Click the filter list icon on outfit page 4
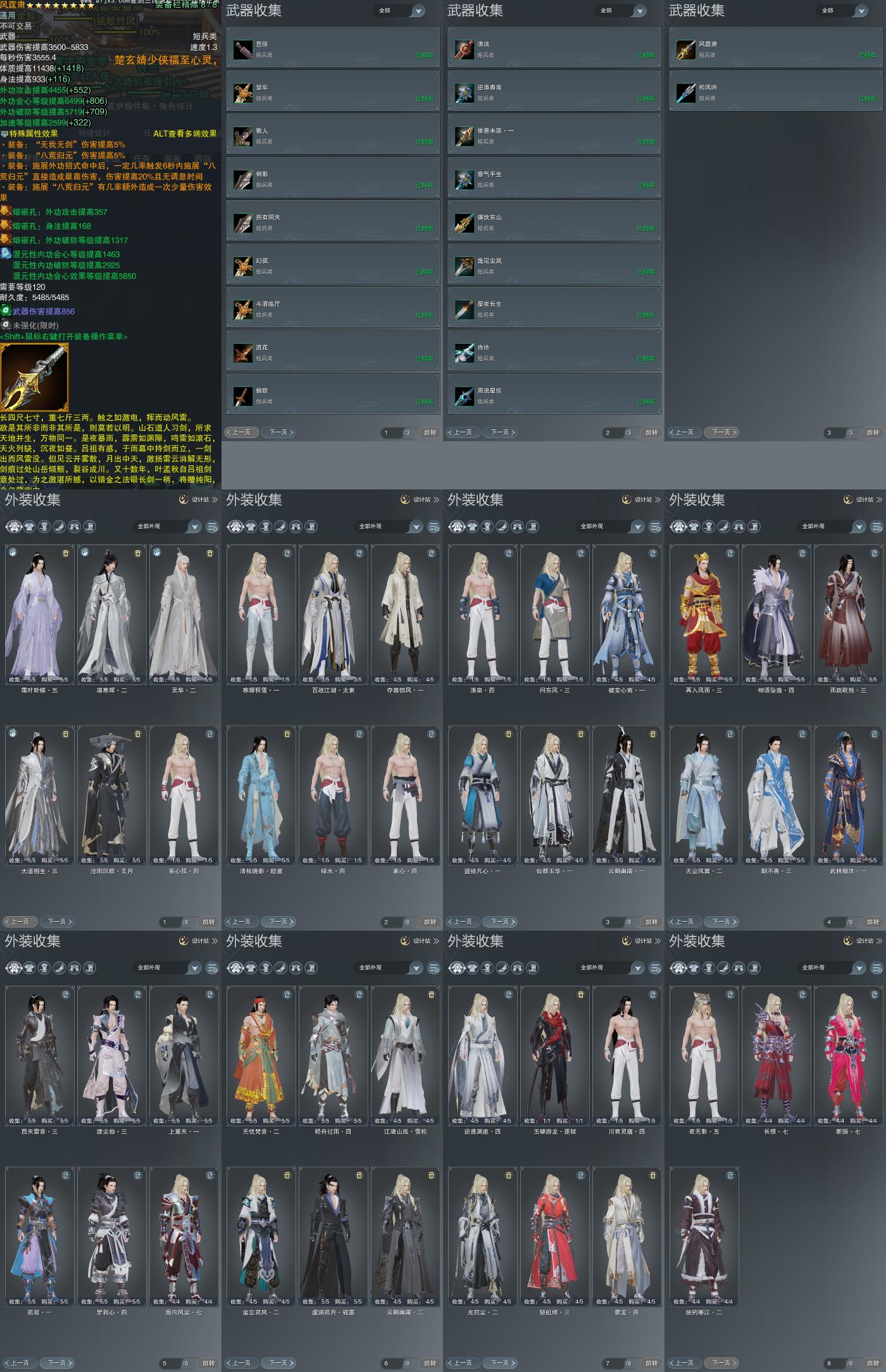This screenshot has width=886, height=1372. tap(877, 526)
